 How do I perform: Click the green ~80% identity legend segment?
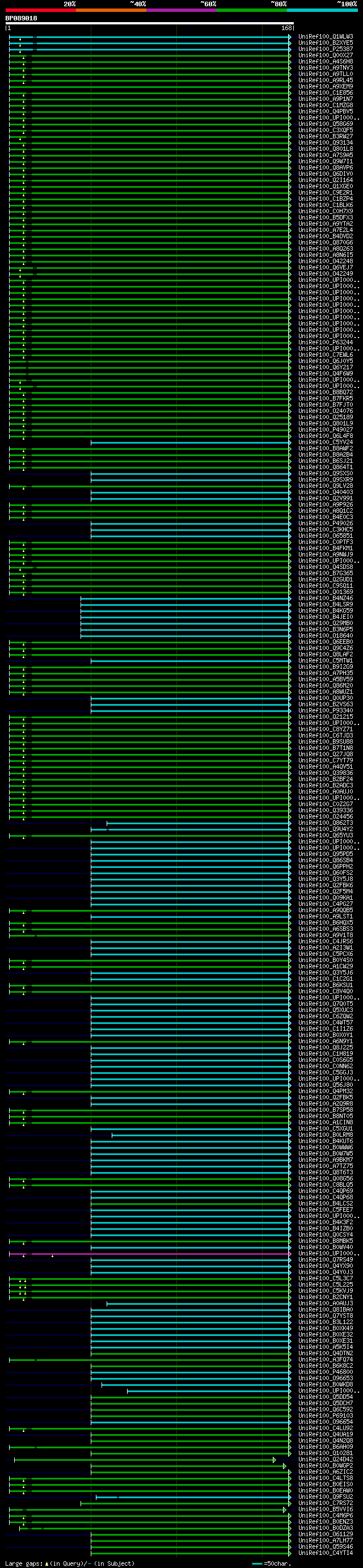click(x=251, y=10)
